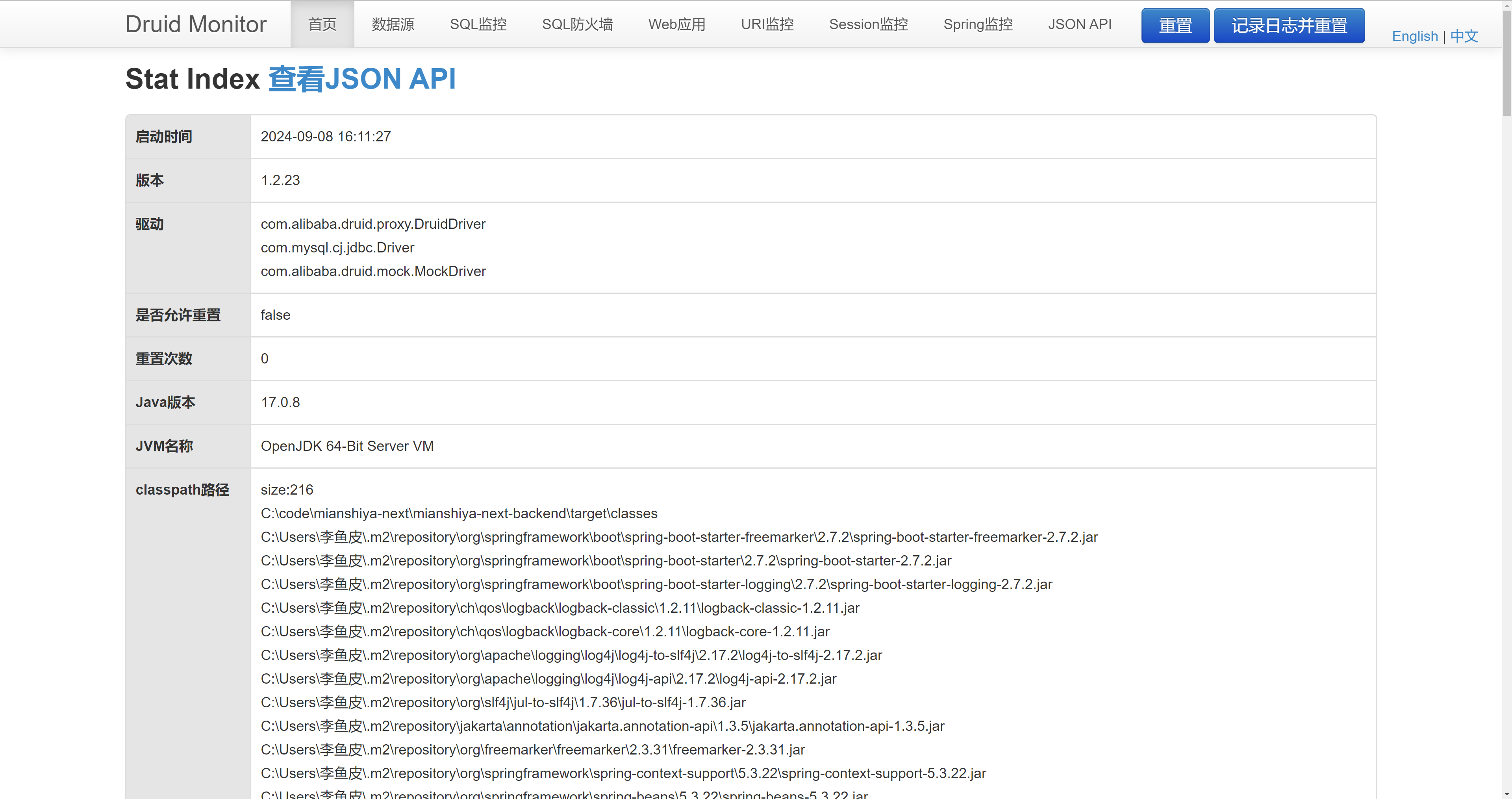This screenshot has height=799, width=1512.
Task: Open the SQL防火墙 tab
Action: [x=577, y=24]
